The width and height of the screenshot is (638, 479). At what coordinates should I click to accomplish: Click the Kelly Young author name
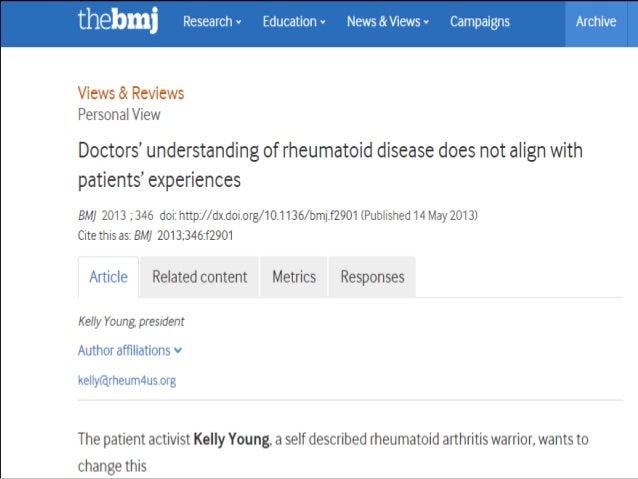pos(107,322)
